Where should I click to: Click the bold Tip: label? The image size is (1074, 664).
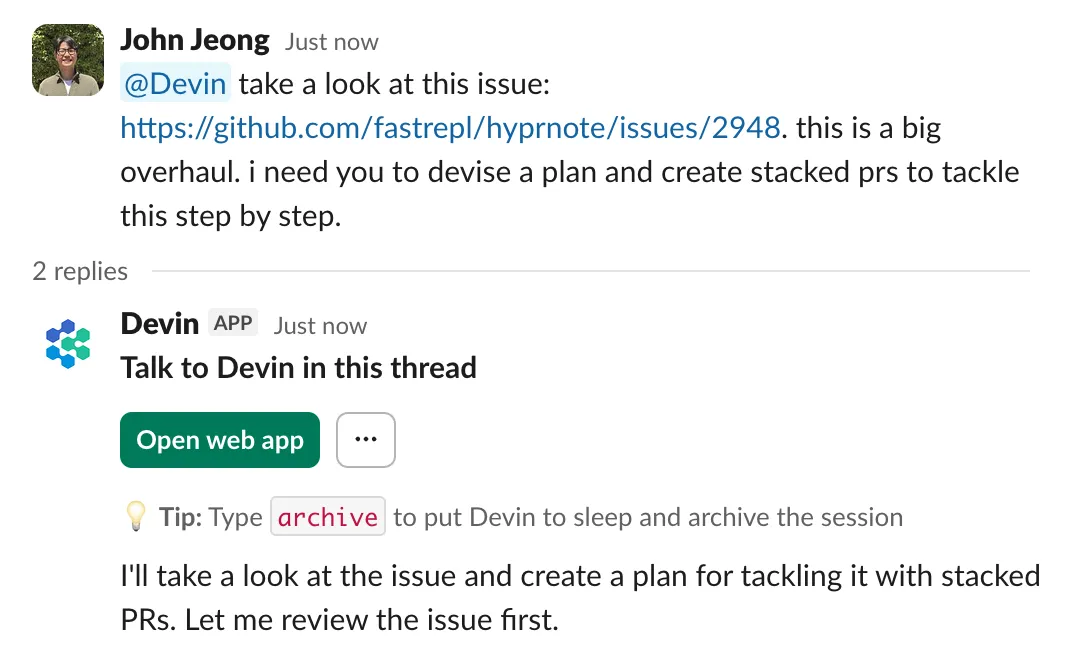point(180,517)
